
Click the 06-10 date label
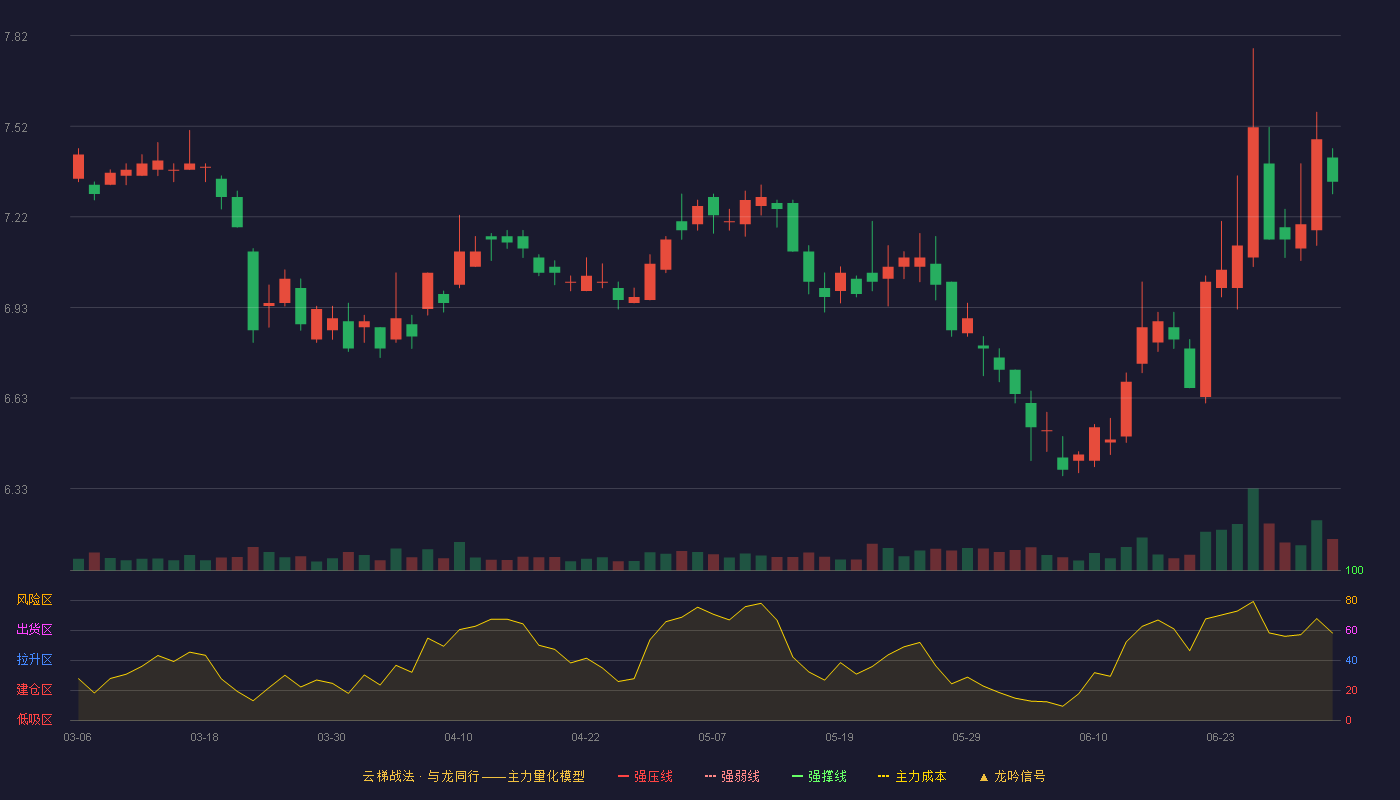coord(1093,737)
